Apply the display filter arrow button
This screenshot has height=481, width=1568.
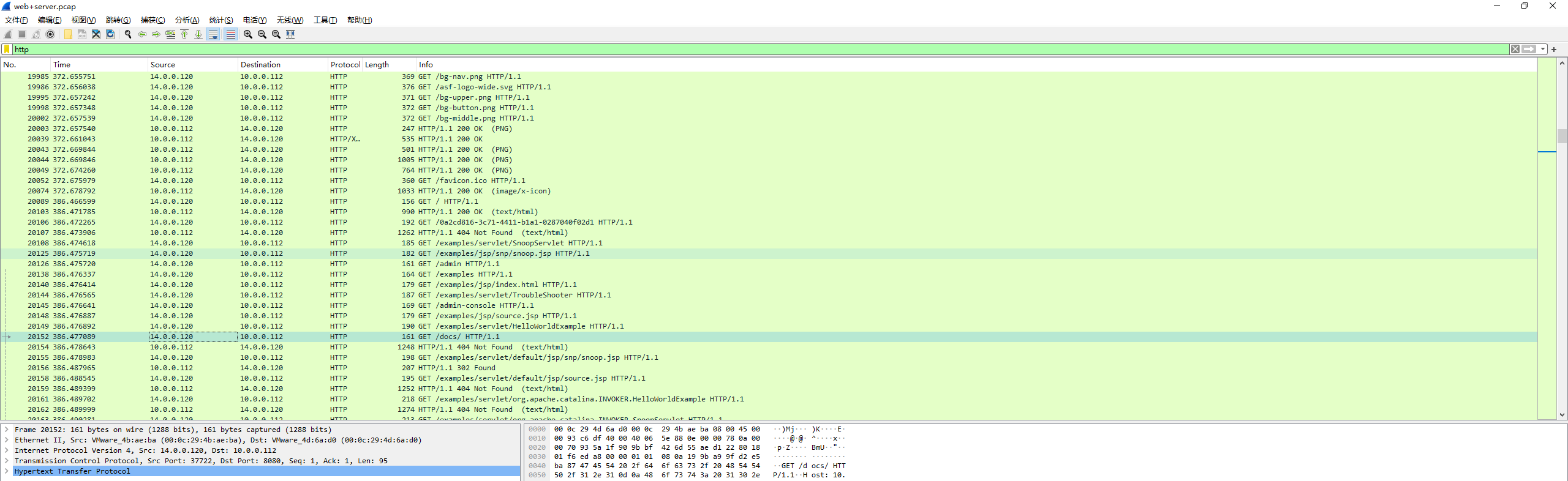[x=1529, y=50]
